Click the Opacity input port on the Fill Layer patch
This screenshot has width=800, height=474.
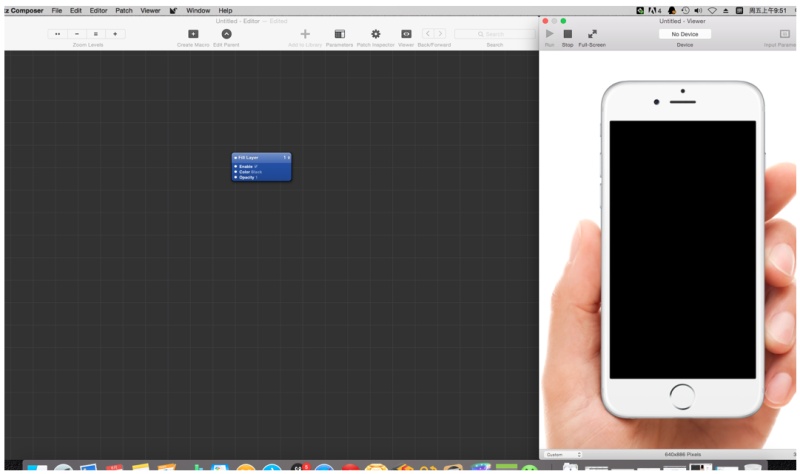236,177
